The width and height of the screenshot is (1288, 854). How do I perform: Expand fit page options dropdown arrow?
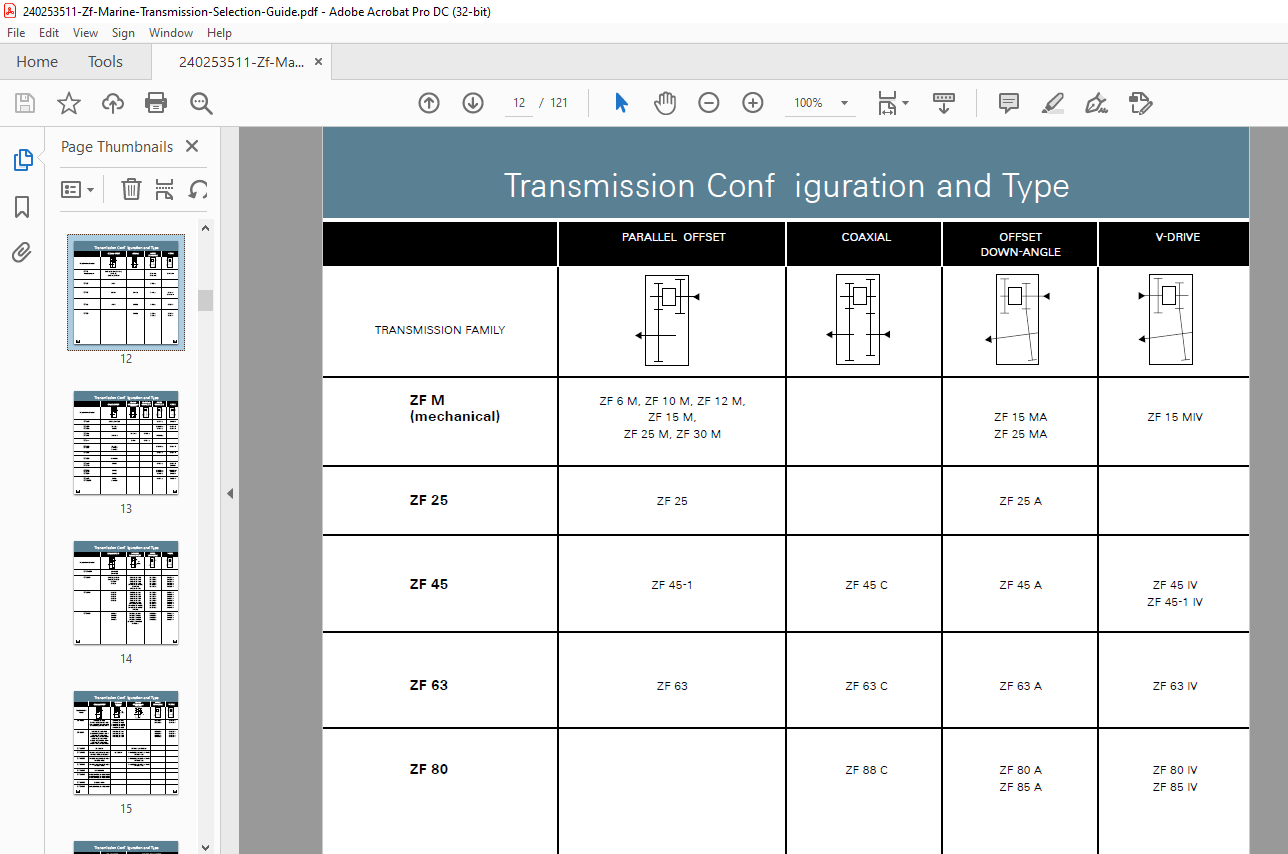(906, 103)
